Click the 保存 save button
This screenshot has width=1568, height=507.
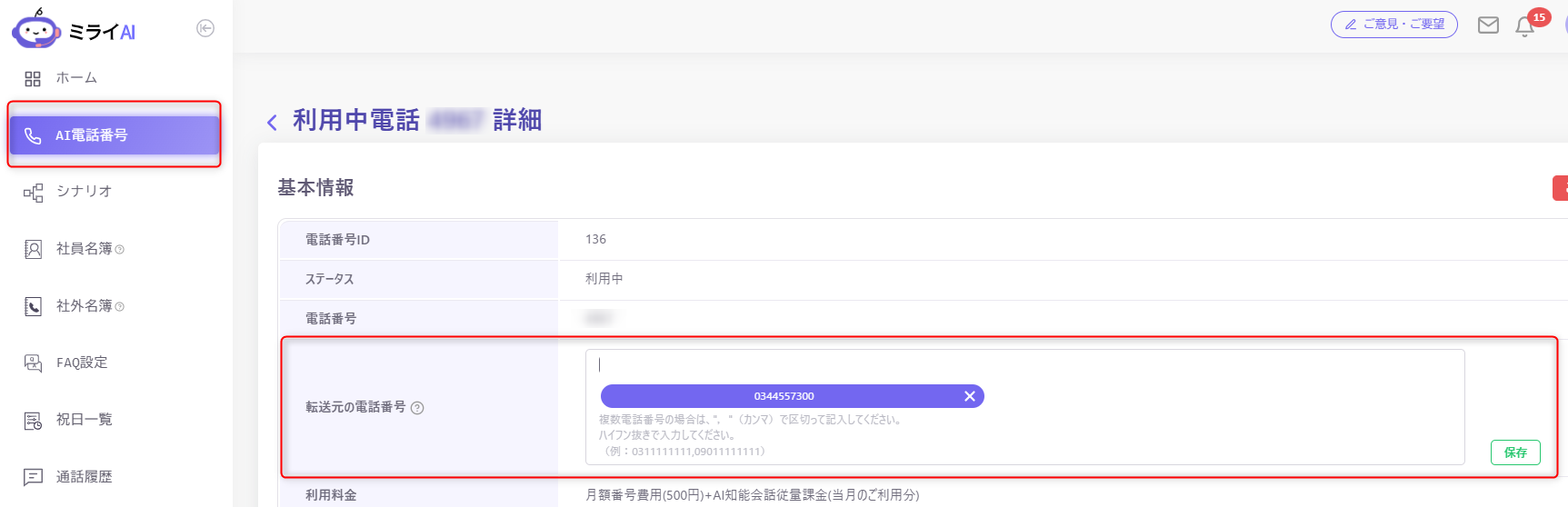pos(1515,452)
